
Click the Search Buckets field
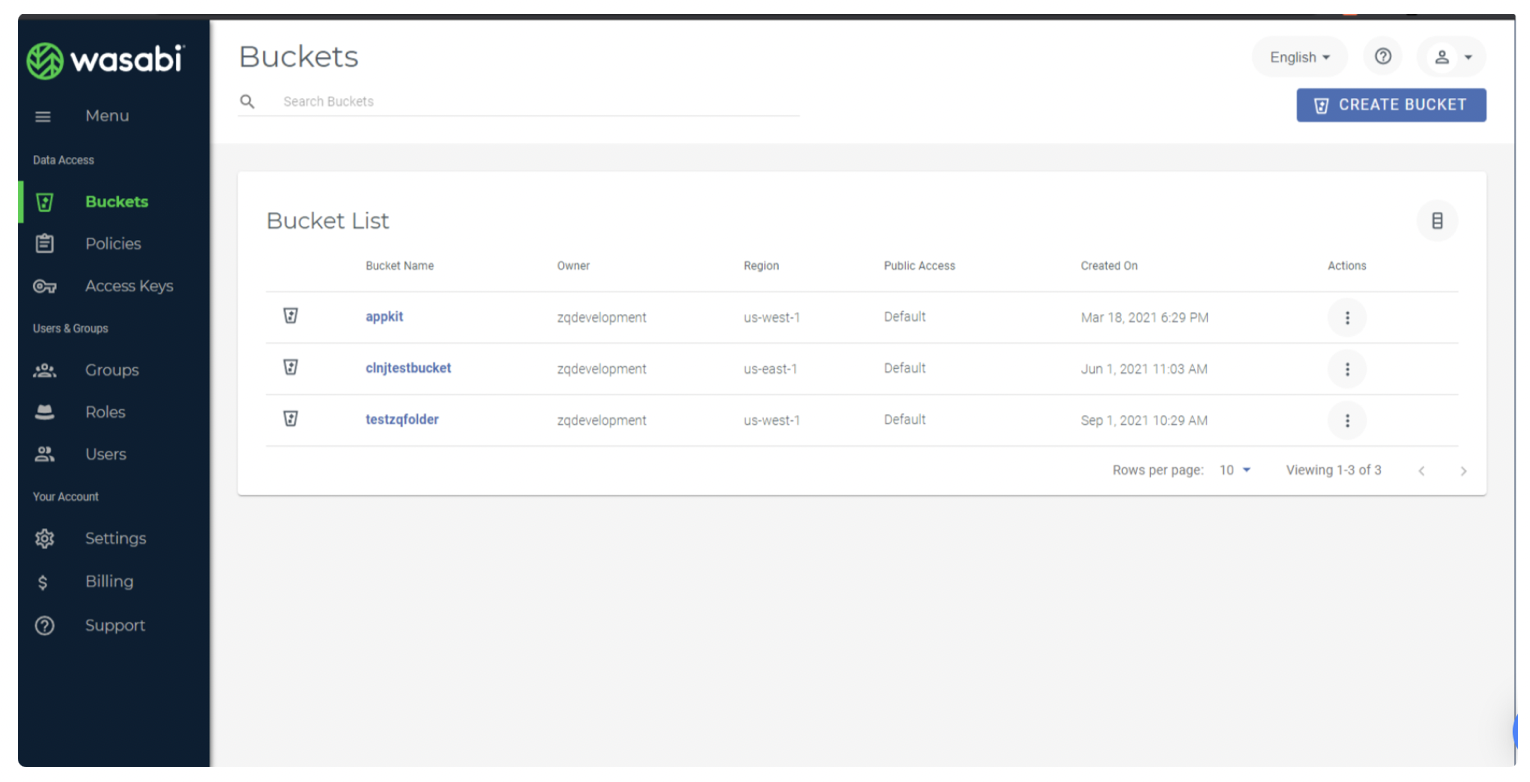pyautogui.click(x=530, y=102)
